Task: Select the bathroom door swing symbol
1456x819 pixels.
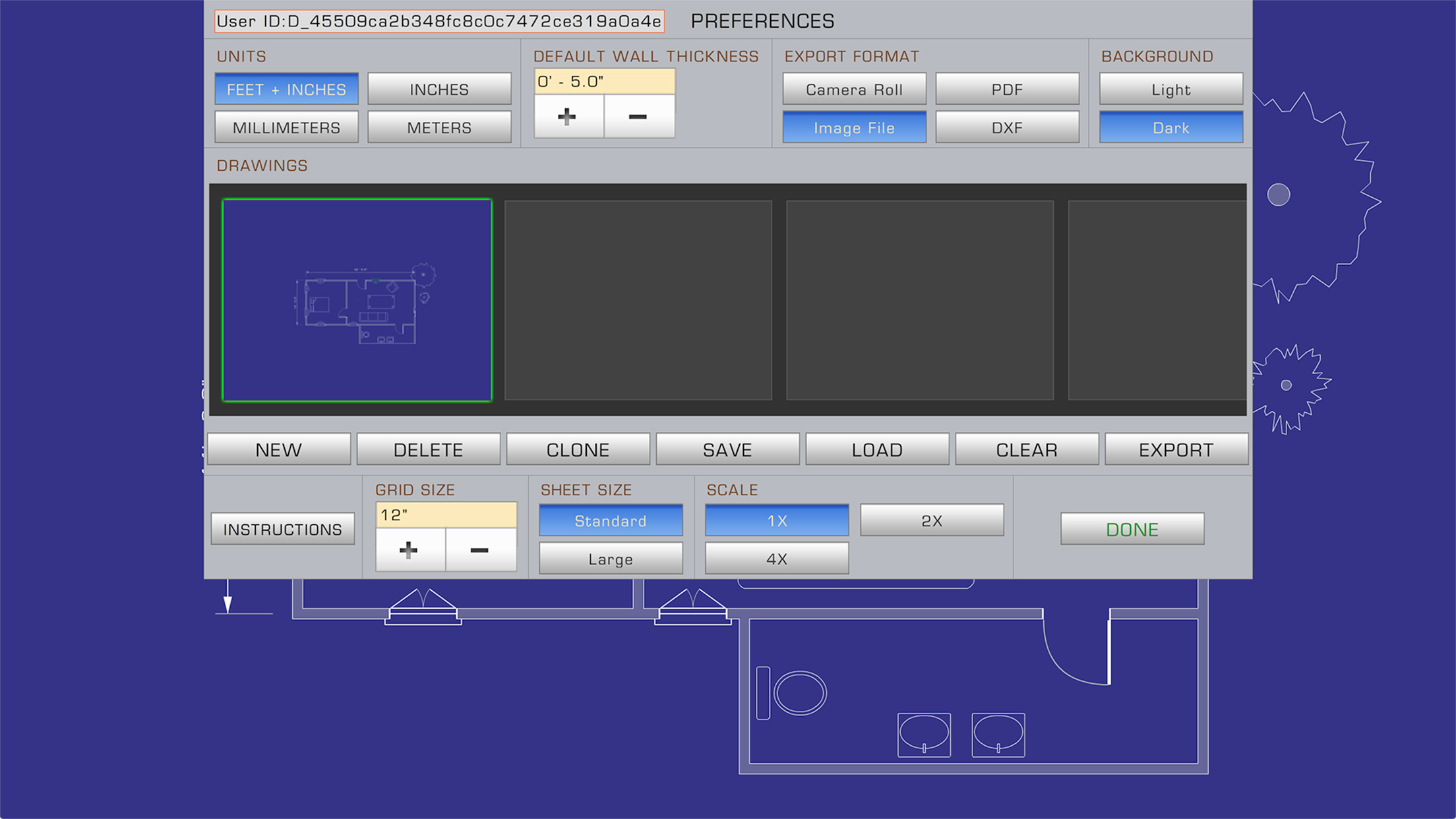Action: (x=1077, y=648)
